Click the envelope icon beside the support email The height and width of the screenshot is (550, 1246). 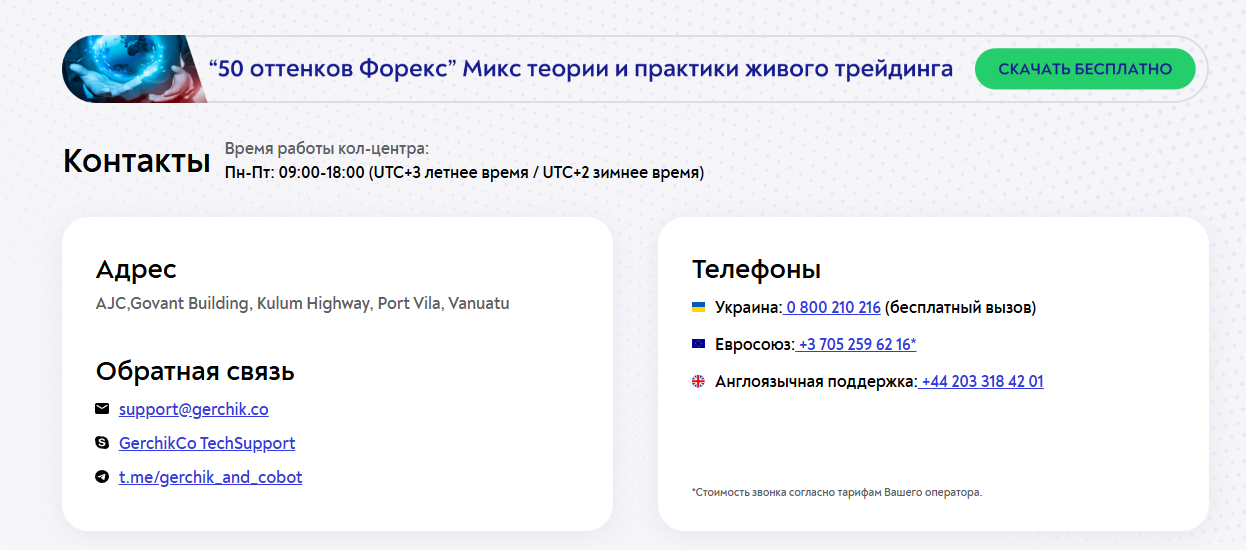(x=102, y=409)
